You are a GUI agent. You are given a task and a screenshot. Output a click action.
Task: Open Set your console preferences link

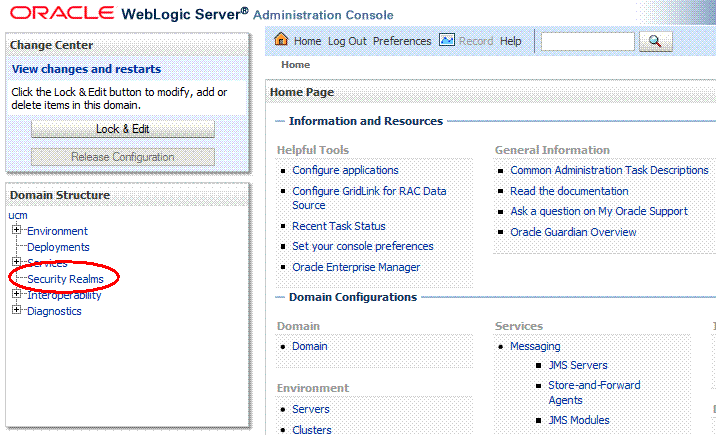click(x=363, y=246)
